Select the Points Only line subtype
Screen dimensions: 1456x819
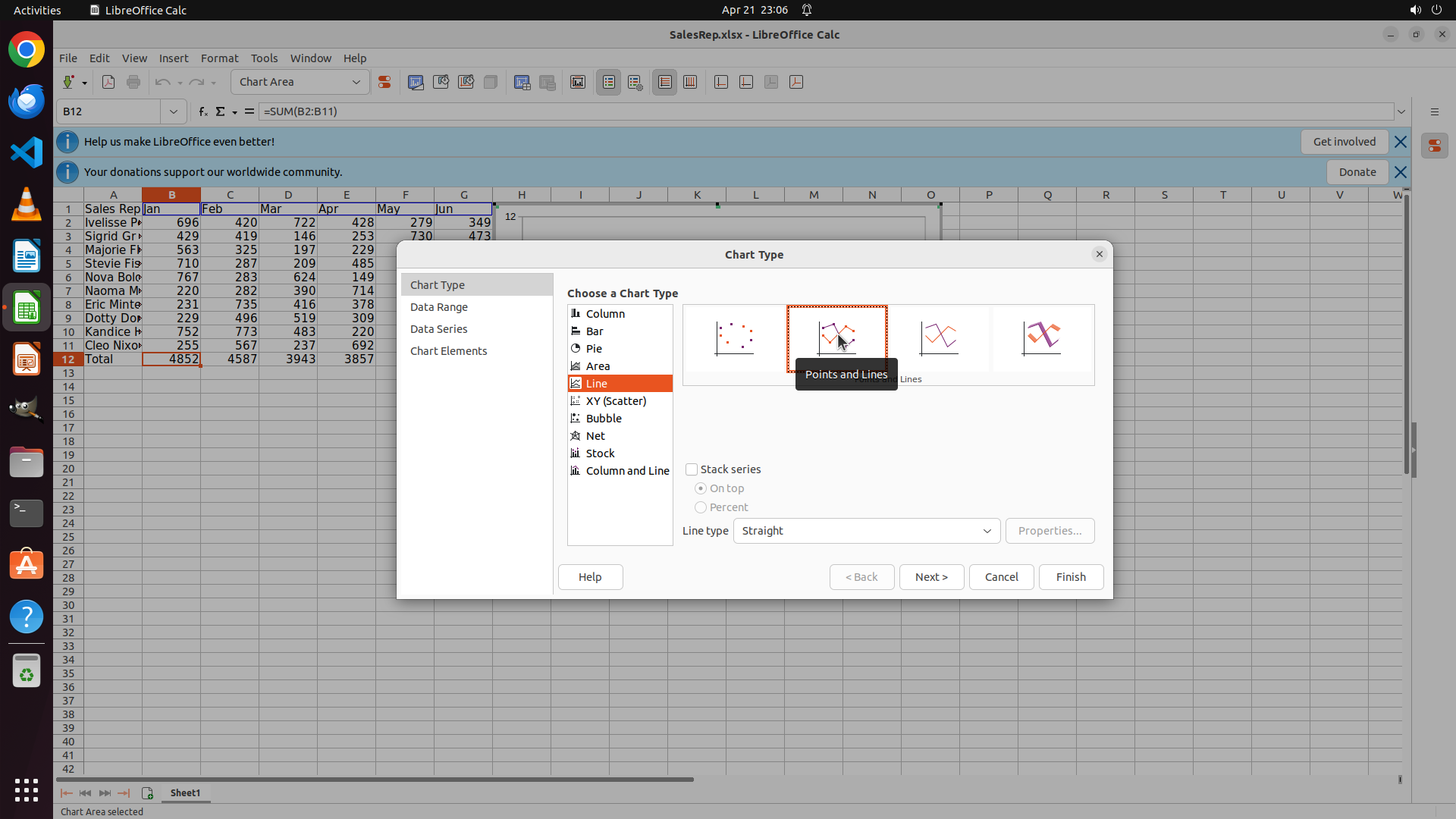pos(734,338)
